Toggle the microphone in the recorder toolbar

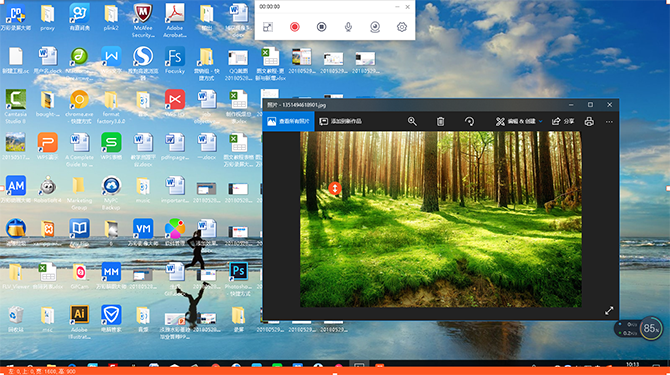(348, 27)
